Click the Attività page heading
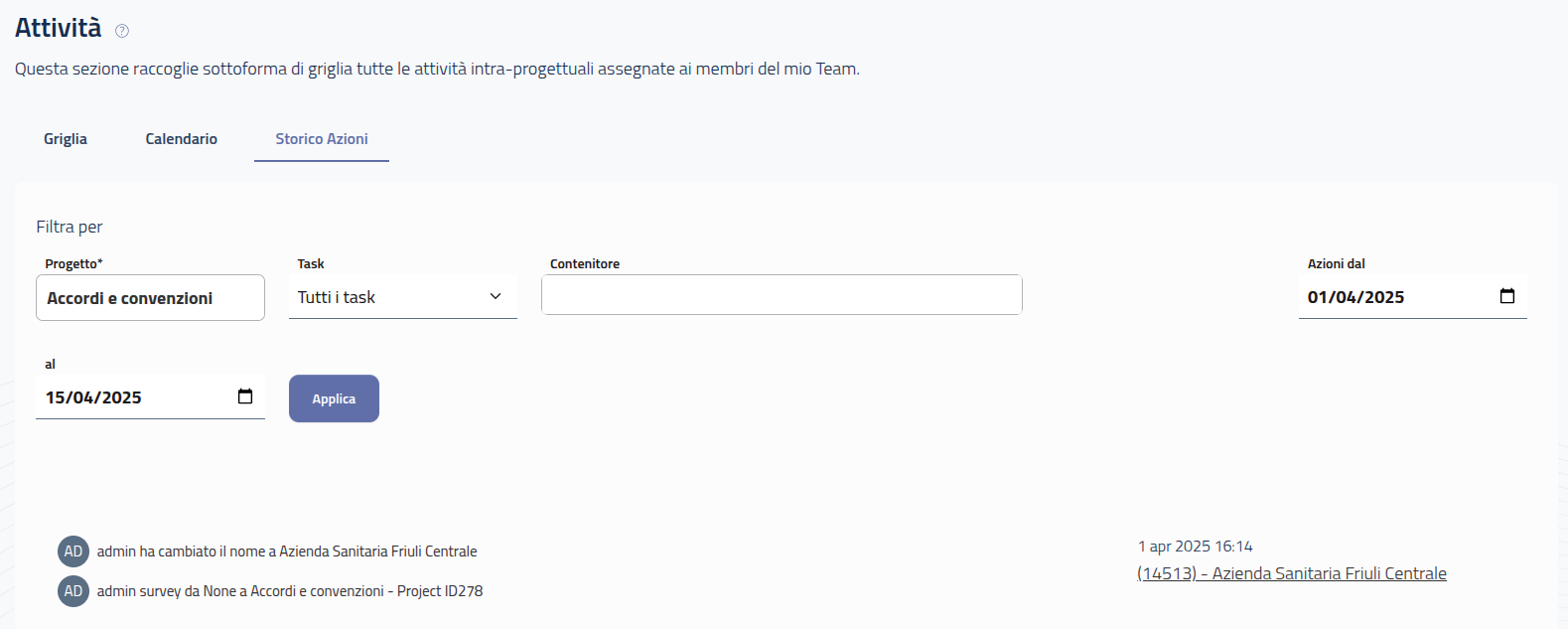Screen dimensions: 1568x629 pos(59,28)
